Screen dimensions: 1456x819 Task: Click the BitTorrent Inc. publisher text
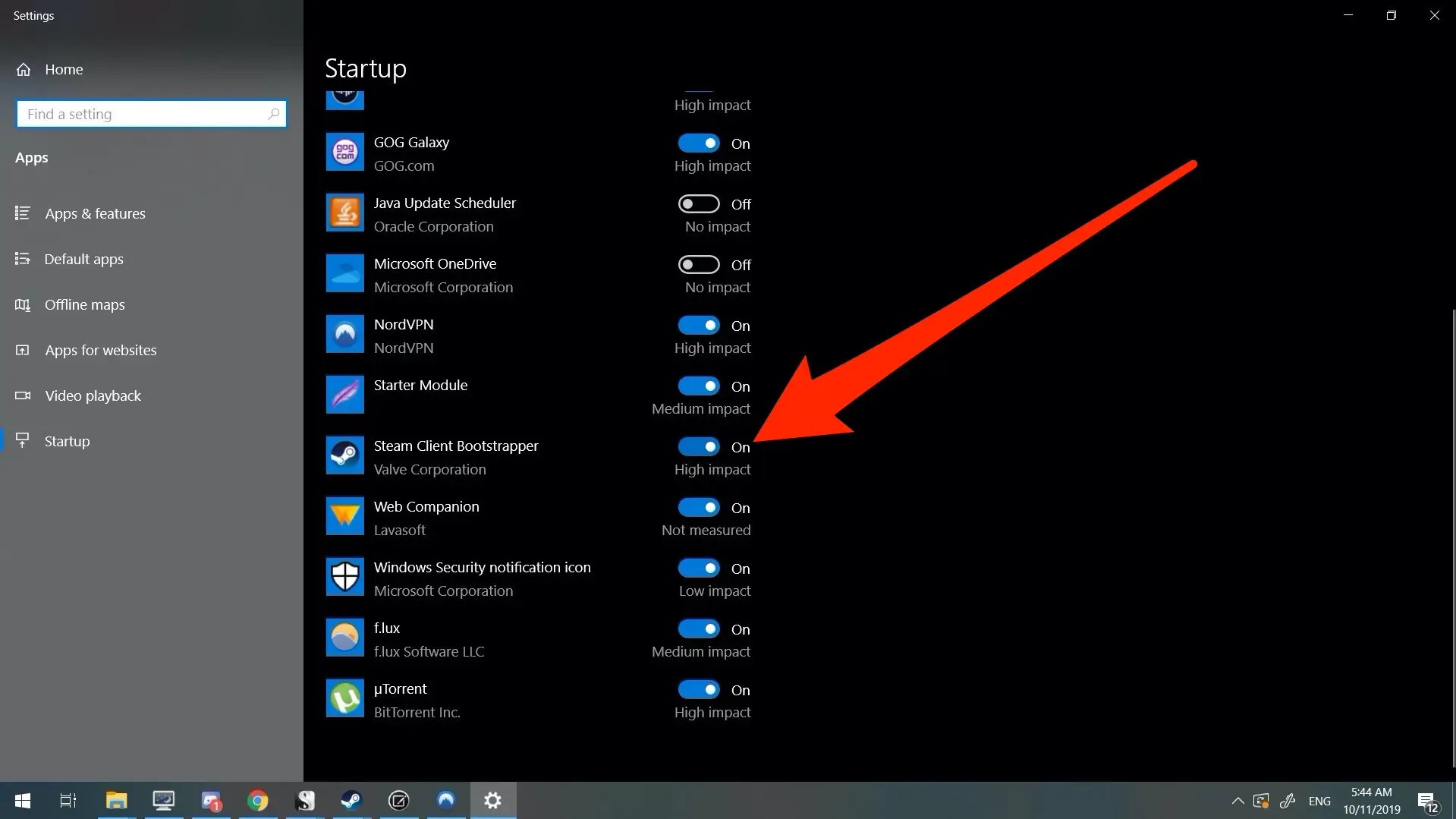point(417,712)
